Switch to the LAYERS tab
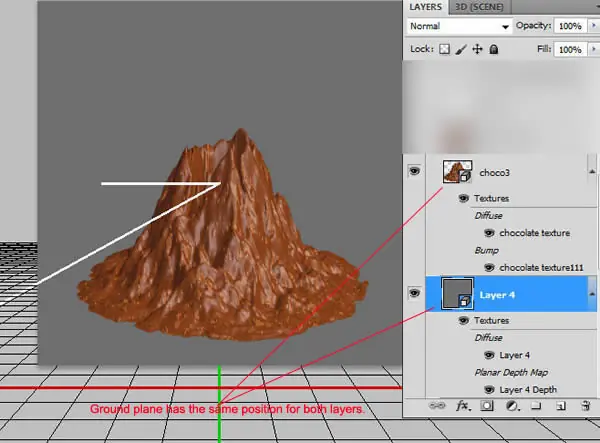The image size is (600, 443). pos(425,7)
